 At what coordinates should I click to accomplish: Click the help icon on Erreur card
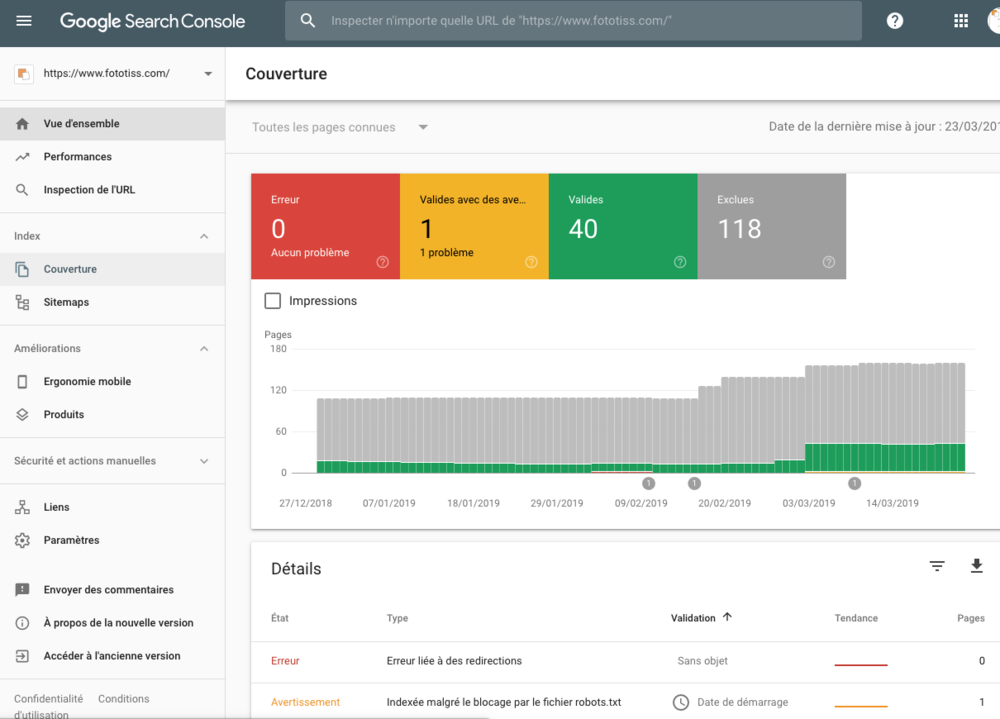tap(382, 262)
